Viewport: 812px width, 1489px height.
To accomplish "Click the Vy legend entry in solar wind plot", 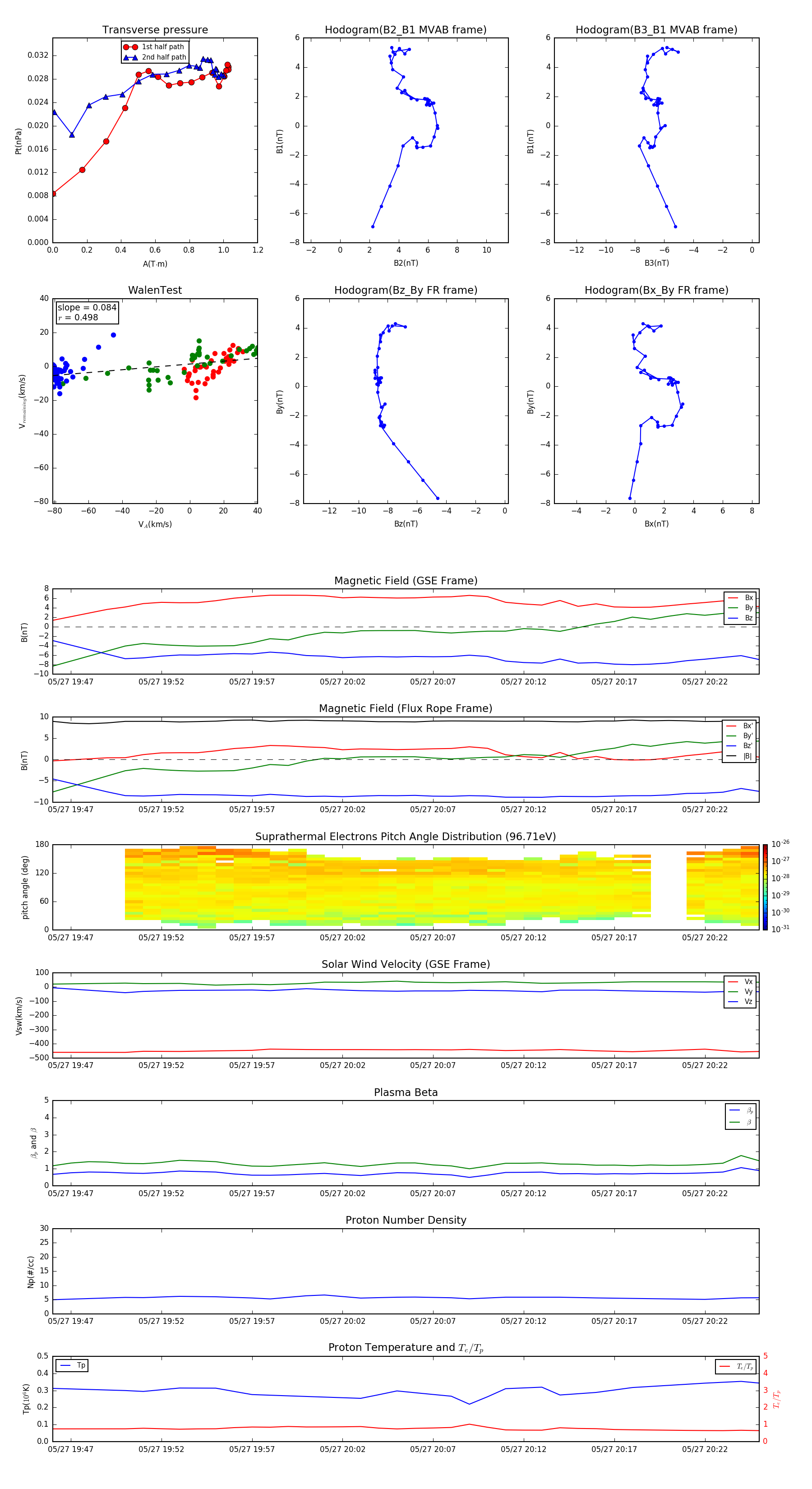I will (740, 991).
